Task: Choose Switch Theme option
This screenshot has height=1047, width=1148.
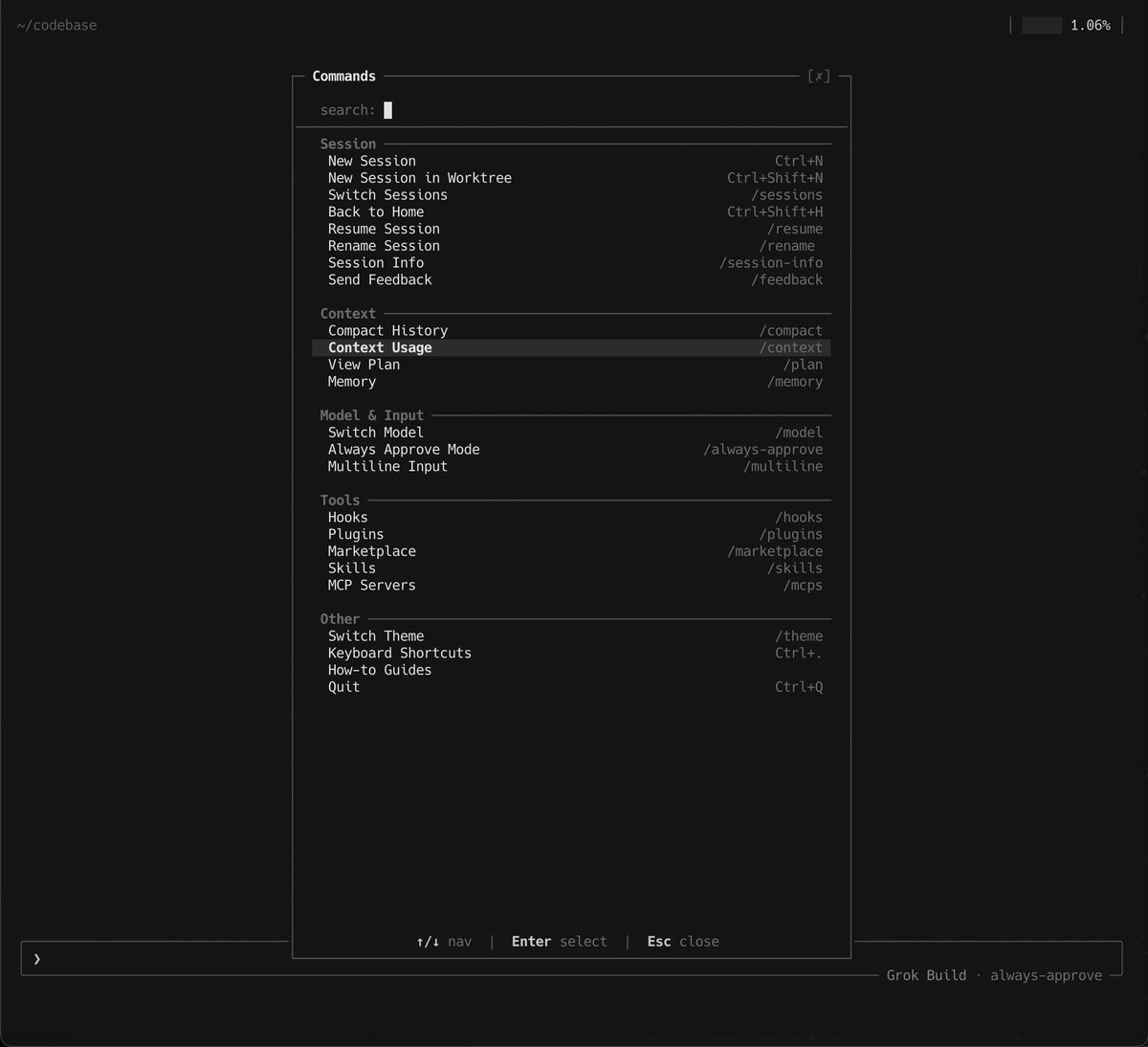Action: [x=571, y=636]
